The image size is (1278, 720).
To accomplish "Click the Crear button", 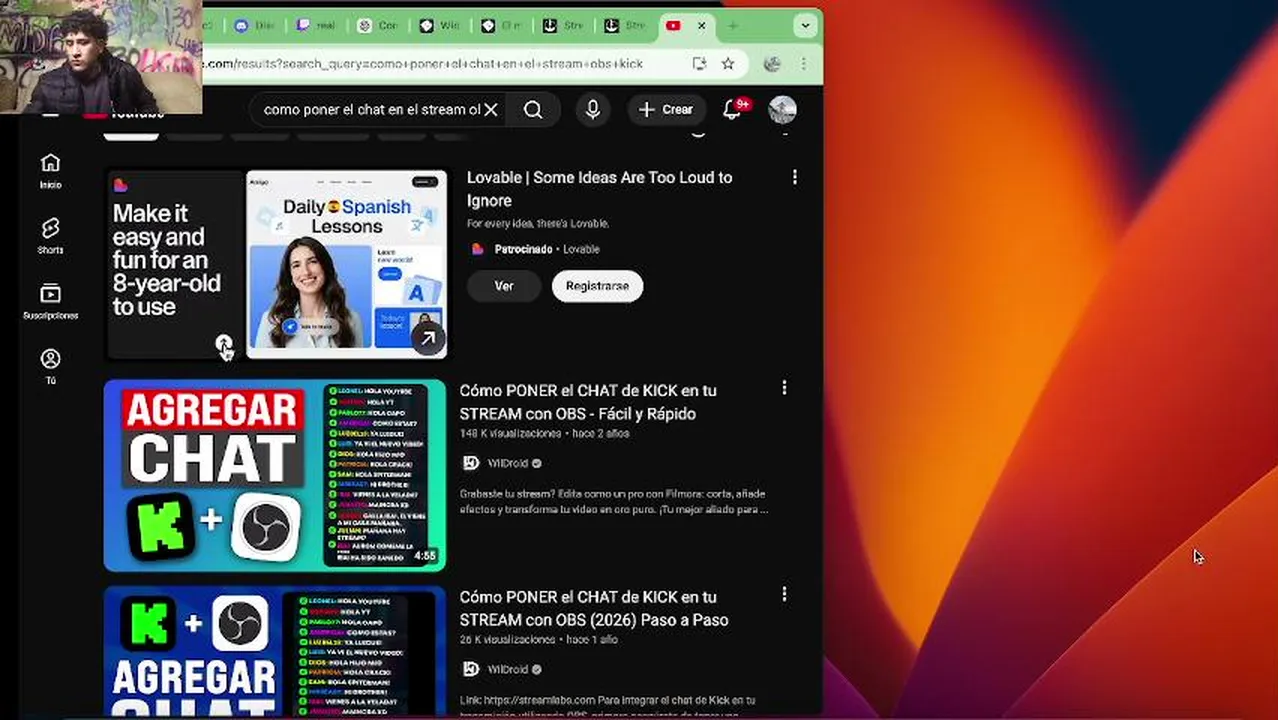I will [x=666, y=110].
